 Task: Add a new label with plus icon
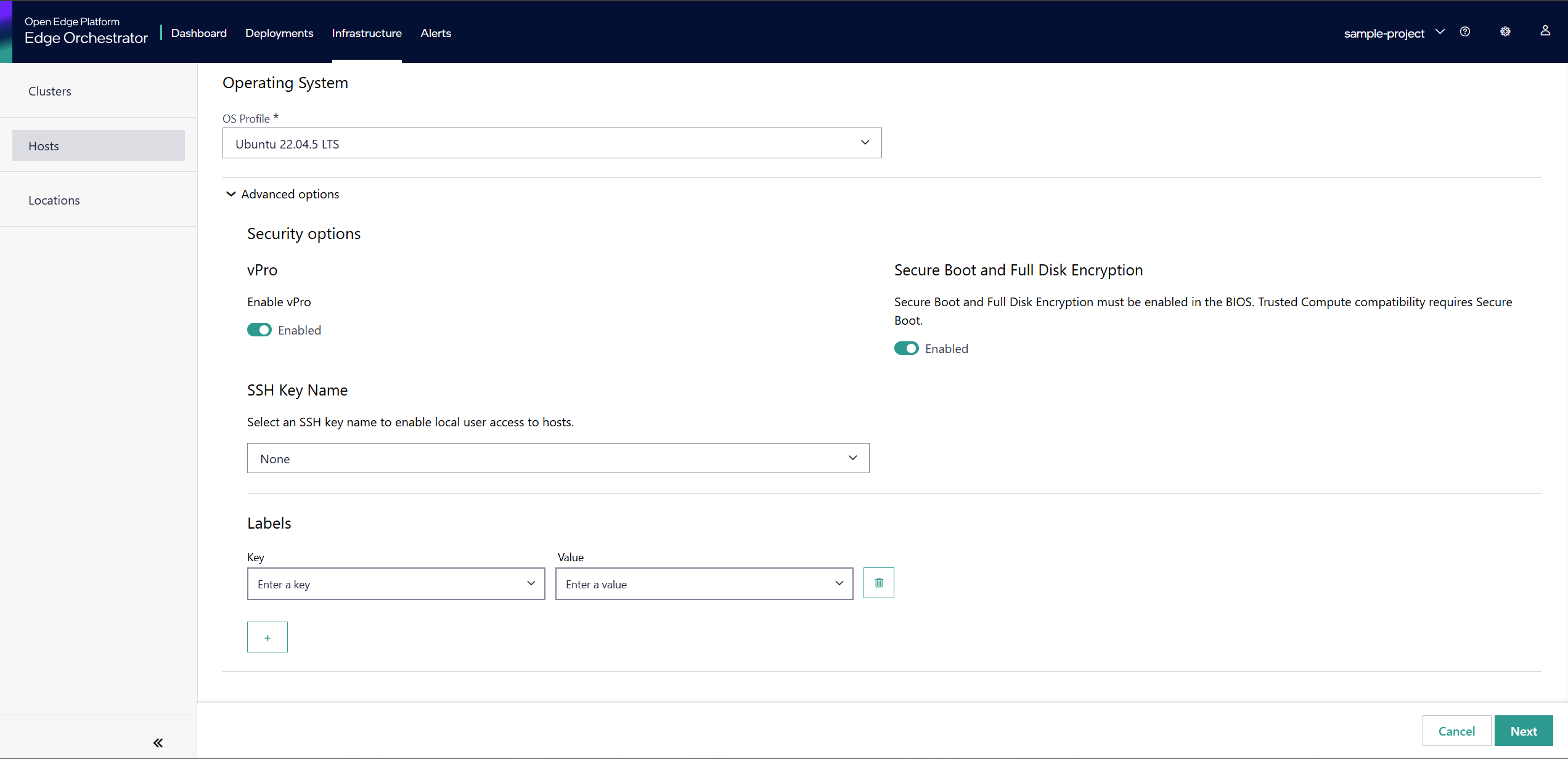tap(267, 638)
